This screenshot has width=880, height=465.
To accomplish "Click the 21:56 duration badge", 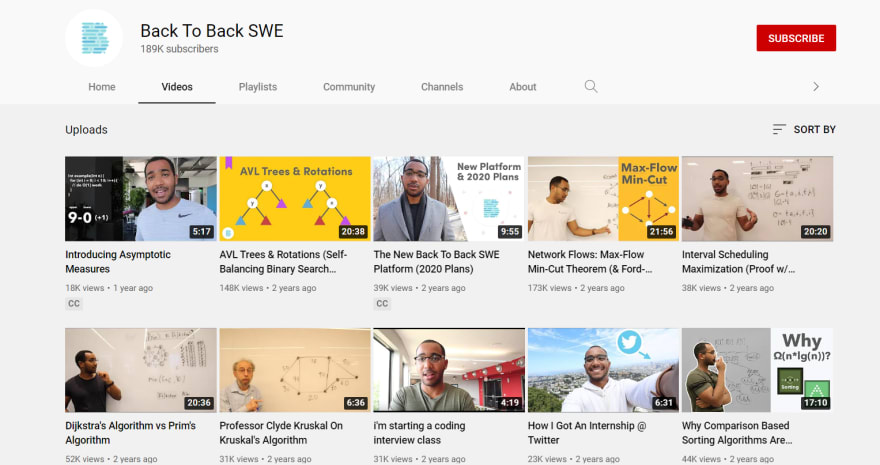I will (x=661, y=232).
